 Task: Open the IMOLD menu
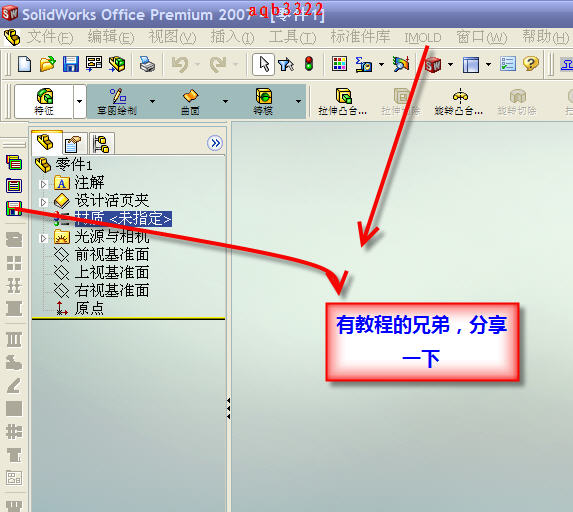423,38
